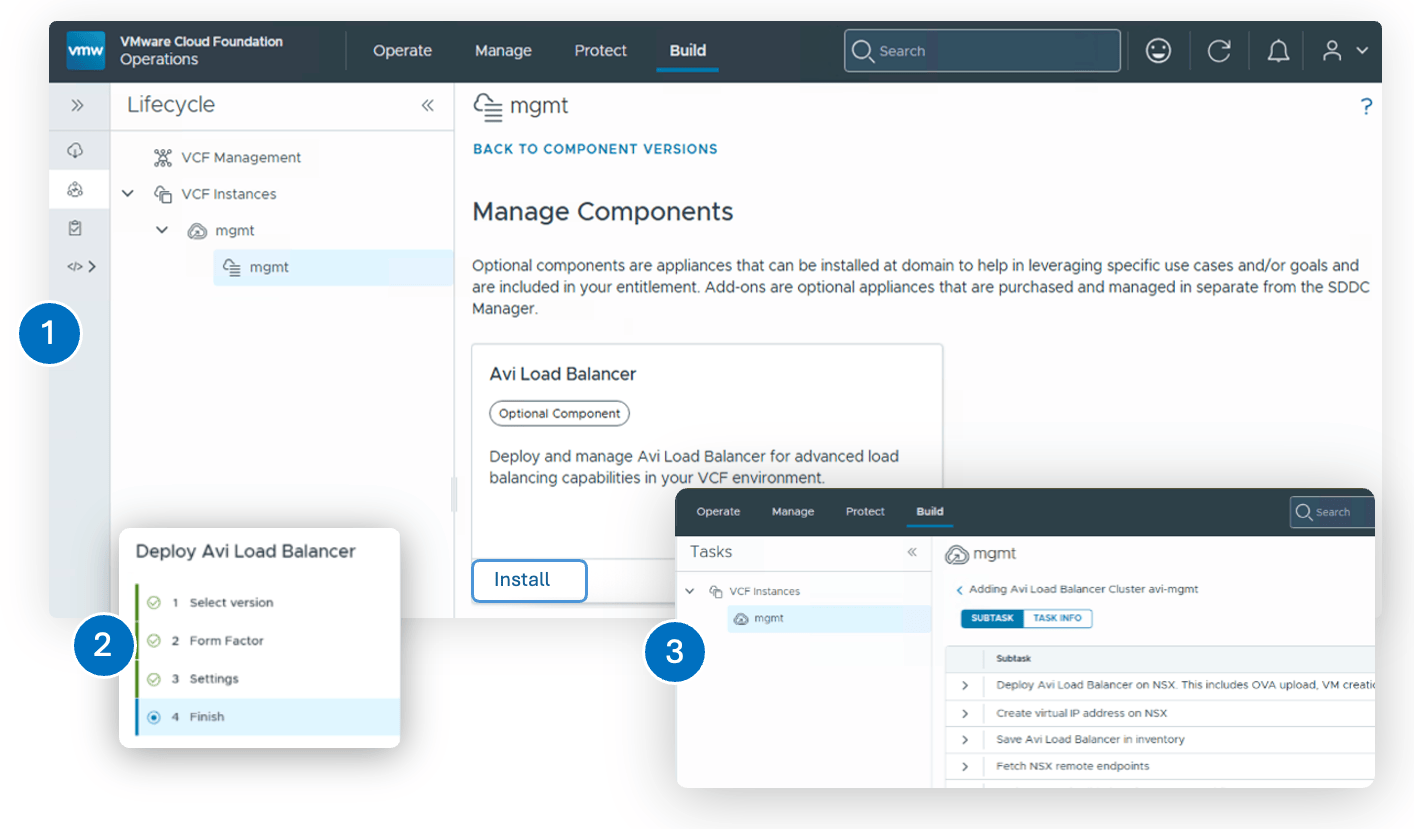
Task: Open the Build tab in main header
Action: click(x=688, y=51)
